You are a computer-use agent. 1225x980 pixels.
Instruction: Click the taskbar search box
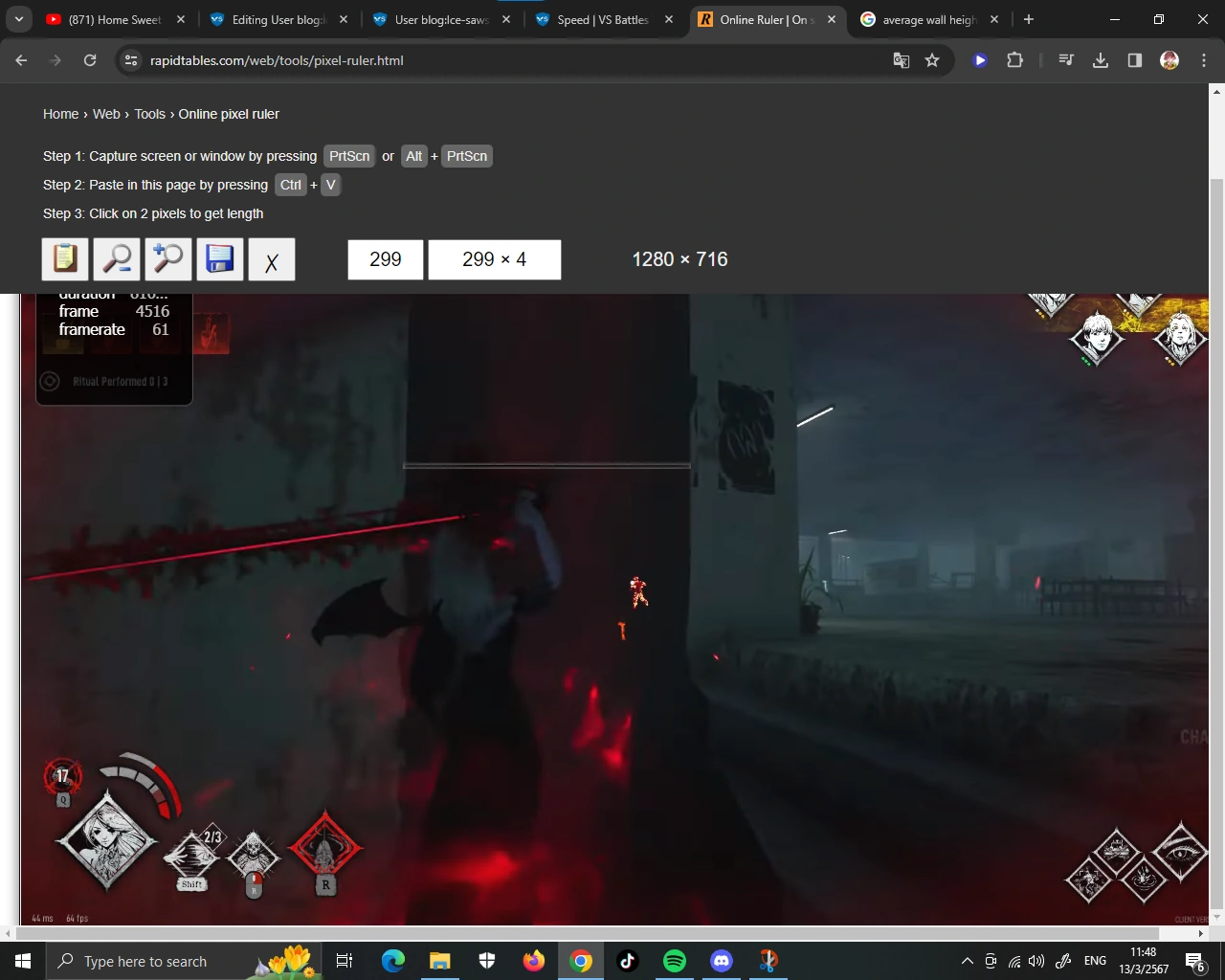[184, 961]
